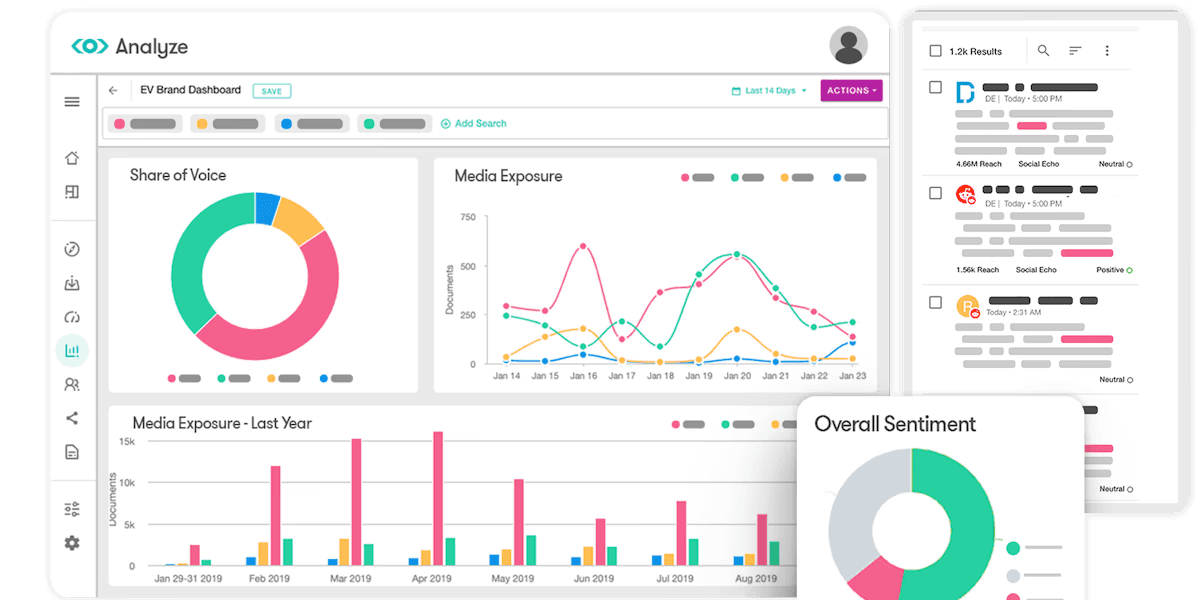
Task: Expand the Last 14 Days date dropdown
Action: [x=769, y=90]
